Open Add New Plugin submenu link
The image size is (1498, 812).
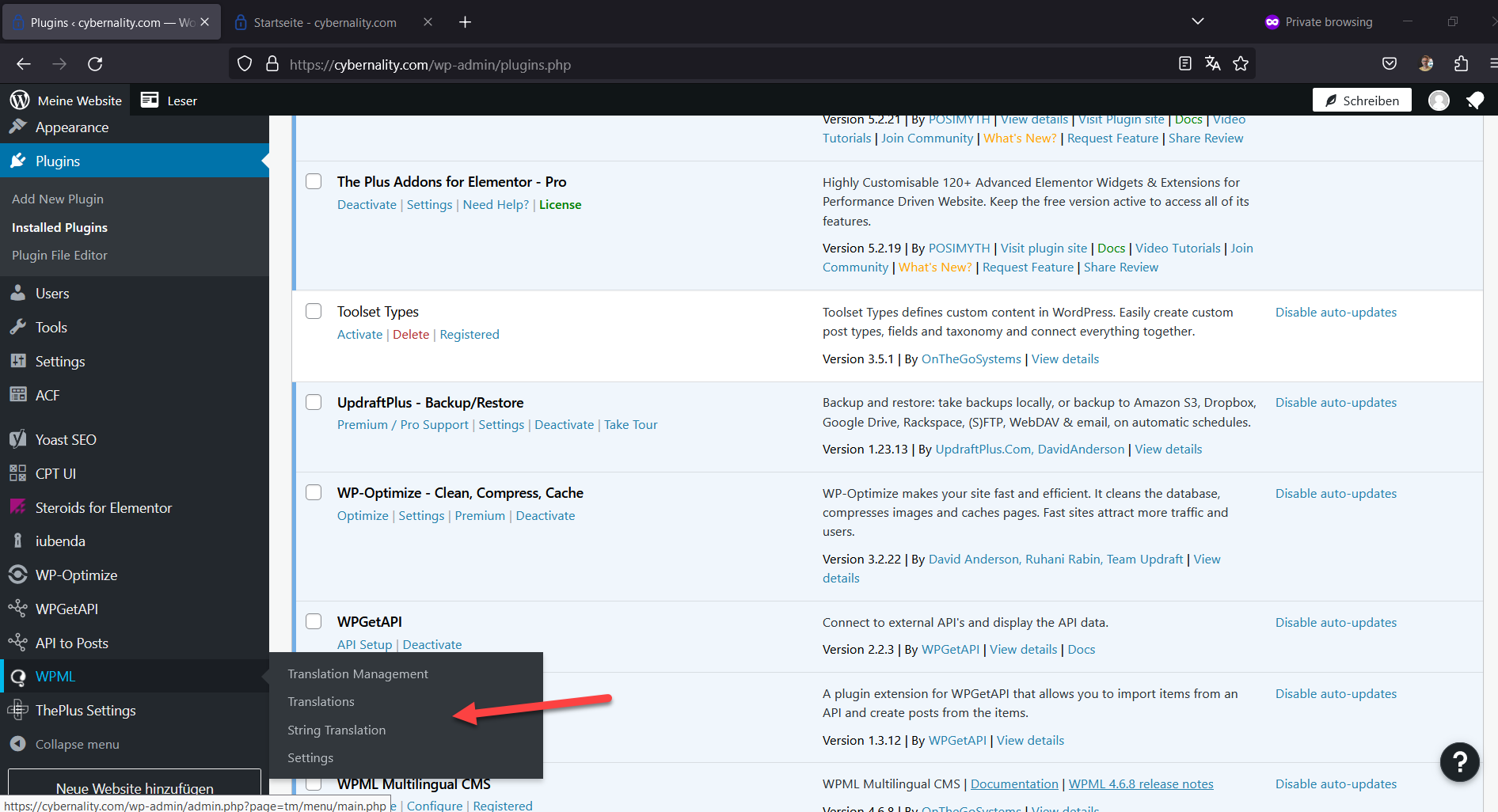[x=58, y=199]
